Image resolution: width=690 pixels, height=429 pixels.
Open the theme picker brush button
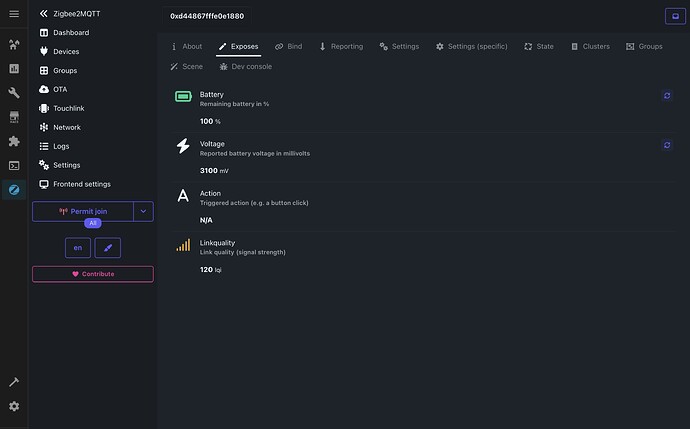coord(108,248)
